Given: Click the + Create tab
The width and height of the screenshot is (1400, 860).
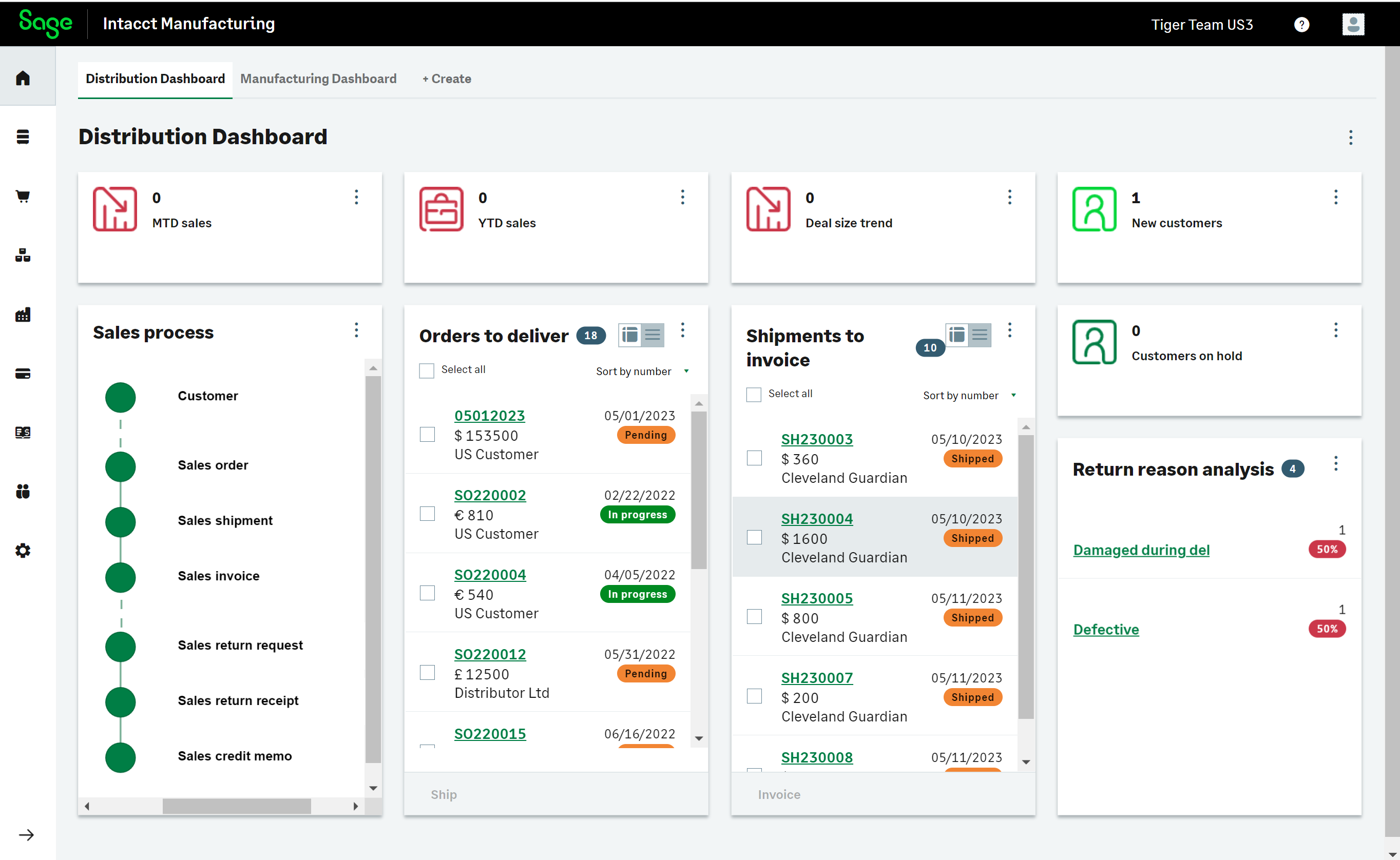Looking at the screenshot, I should [x=446, y=79].
